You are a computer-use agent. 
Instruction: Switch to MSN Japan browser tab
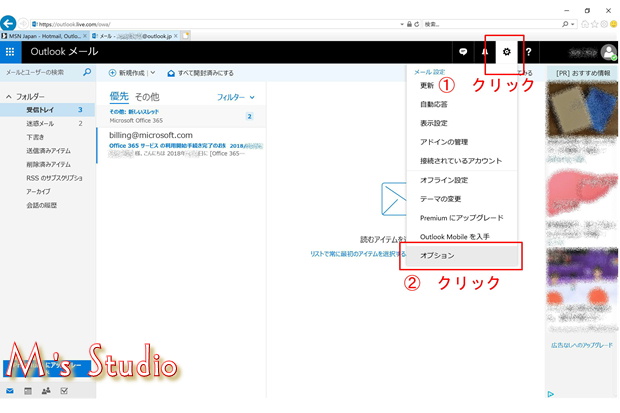[x=45, y=36]
